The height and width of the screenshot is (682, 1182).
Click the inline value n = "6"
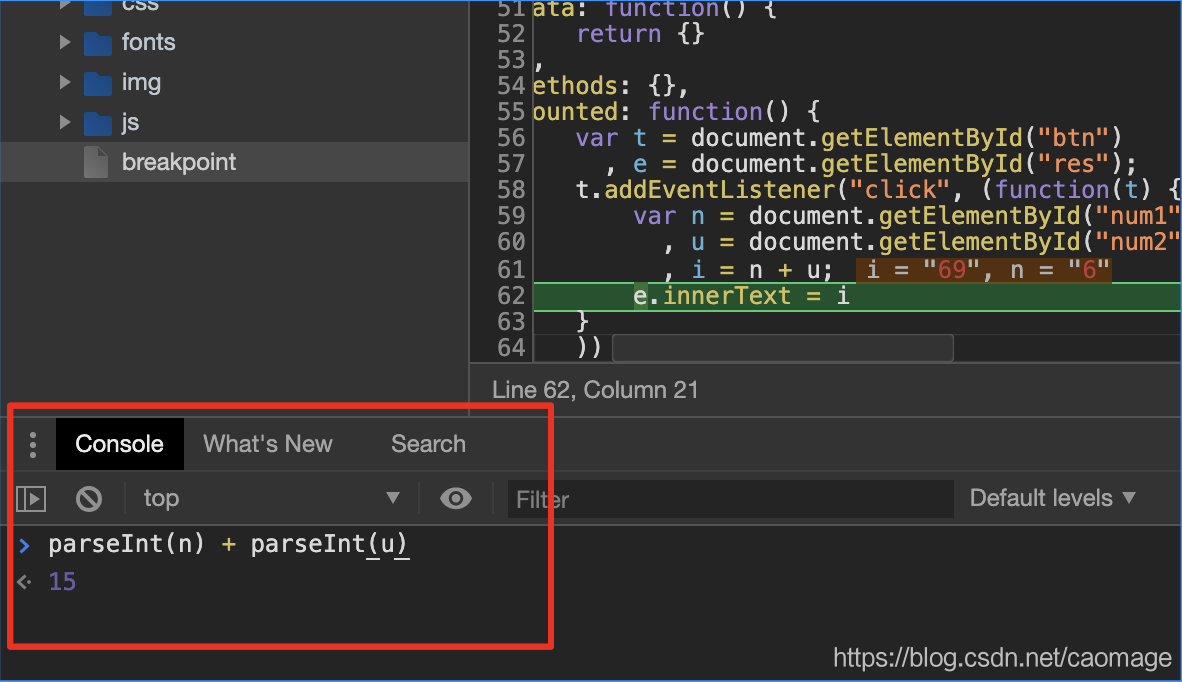click(1059, 270)
